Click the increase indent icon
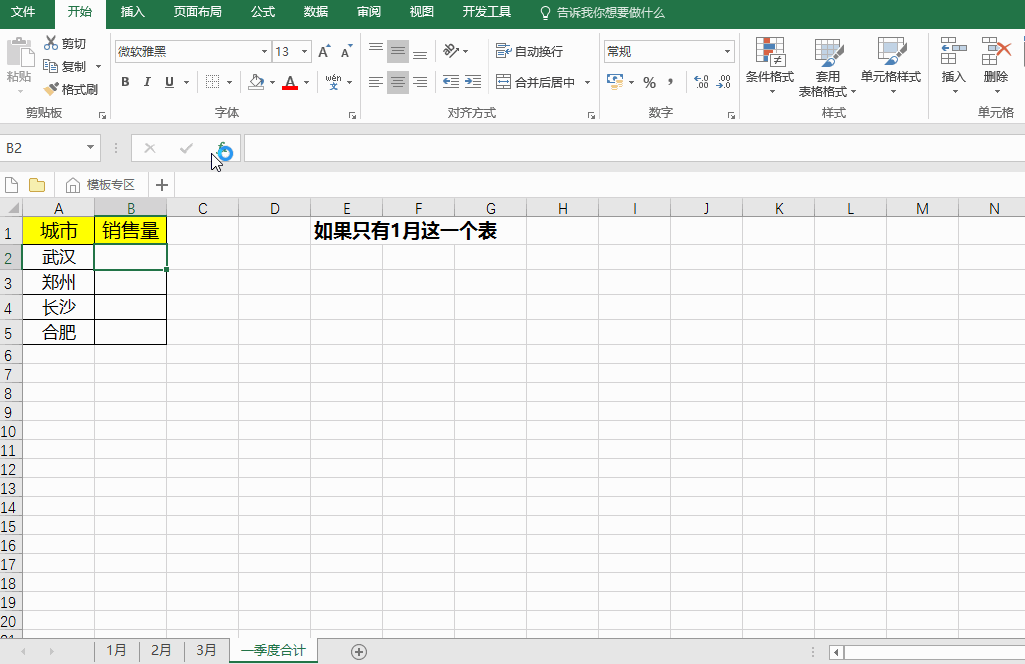The image size is (1025, 664). pos(475,82)
